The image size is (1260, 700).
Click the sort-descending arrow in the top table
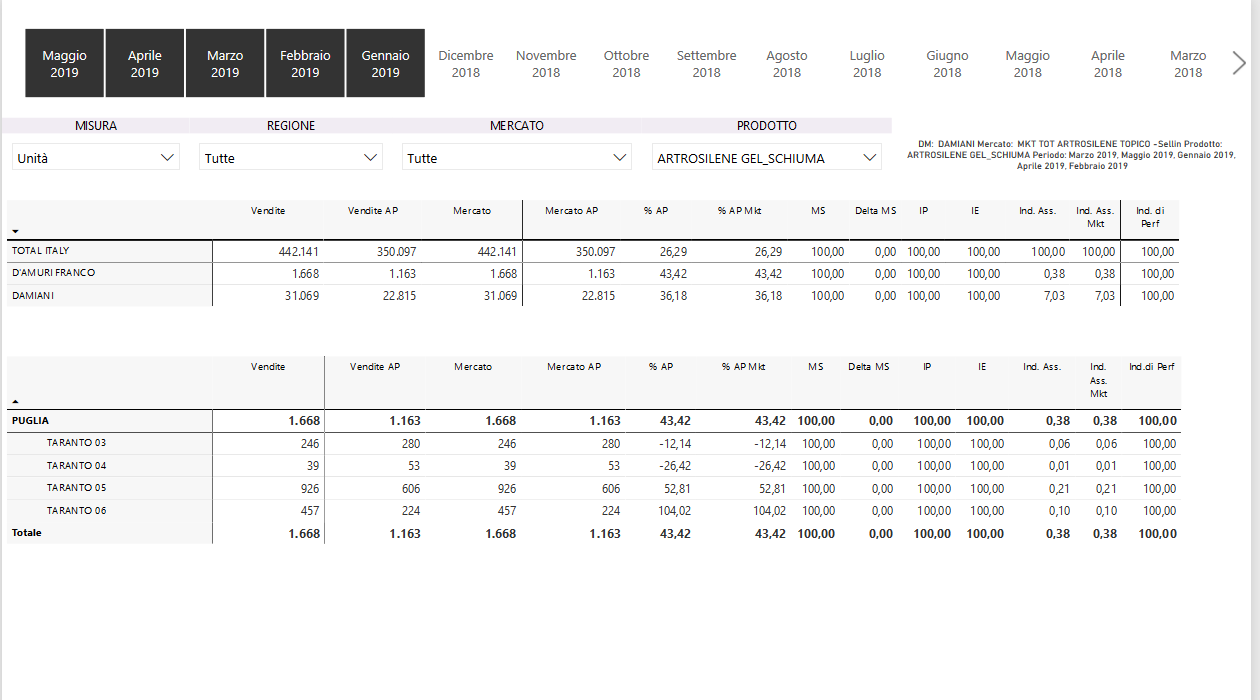click(15, 231)
